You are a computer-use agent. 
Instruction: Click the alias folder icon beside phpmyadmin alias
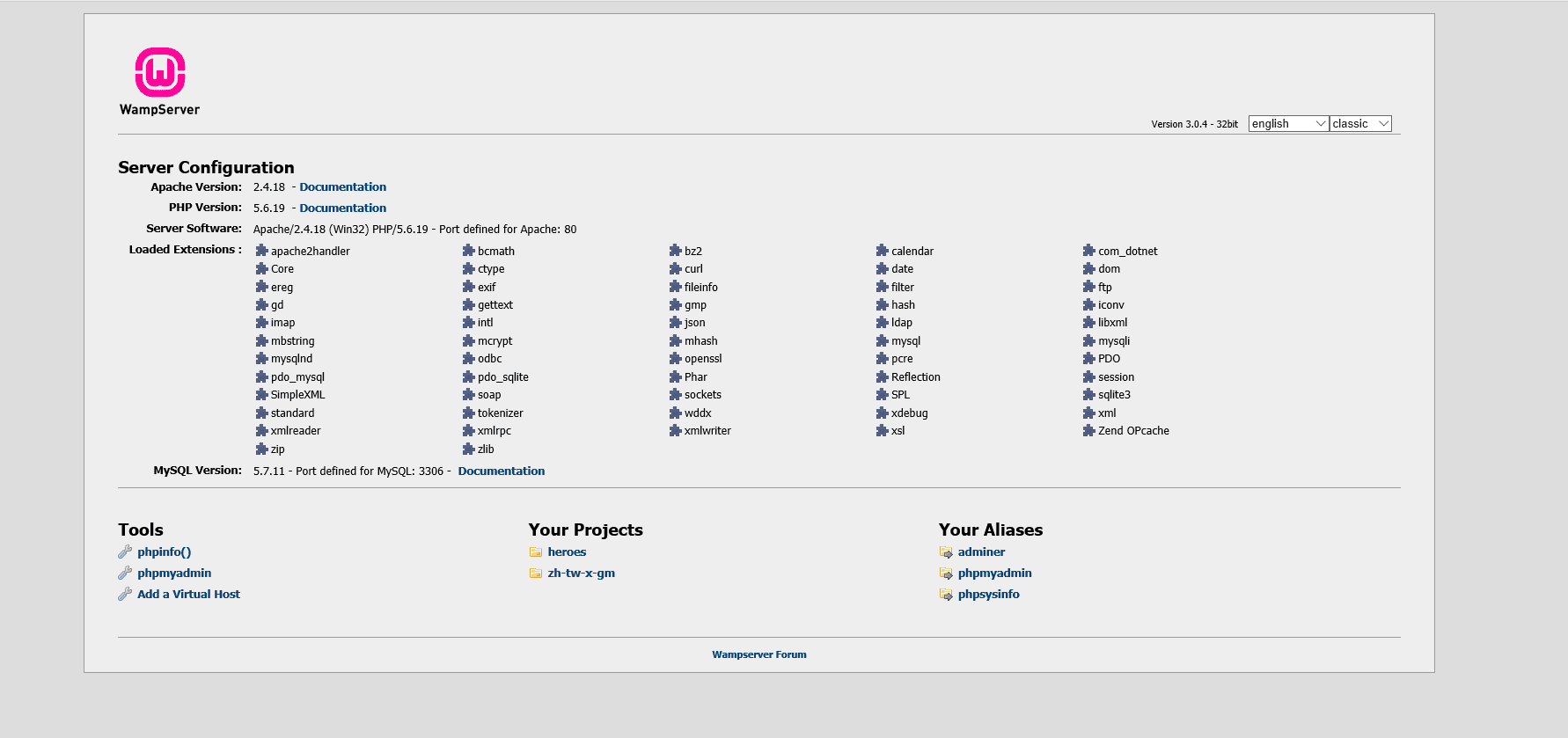946,574
